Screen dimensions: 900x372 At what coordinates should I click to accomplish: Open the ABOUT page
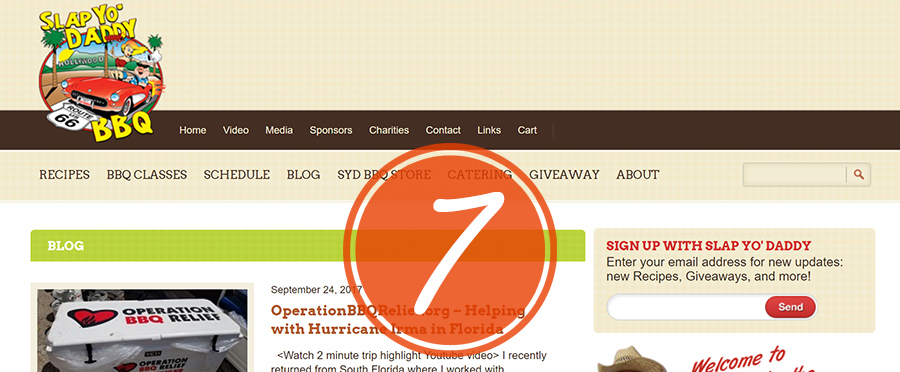(638, 175)
